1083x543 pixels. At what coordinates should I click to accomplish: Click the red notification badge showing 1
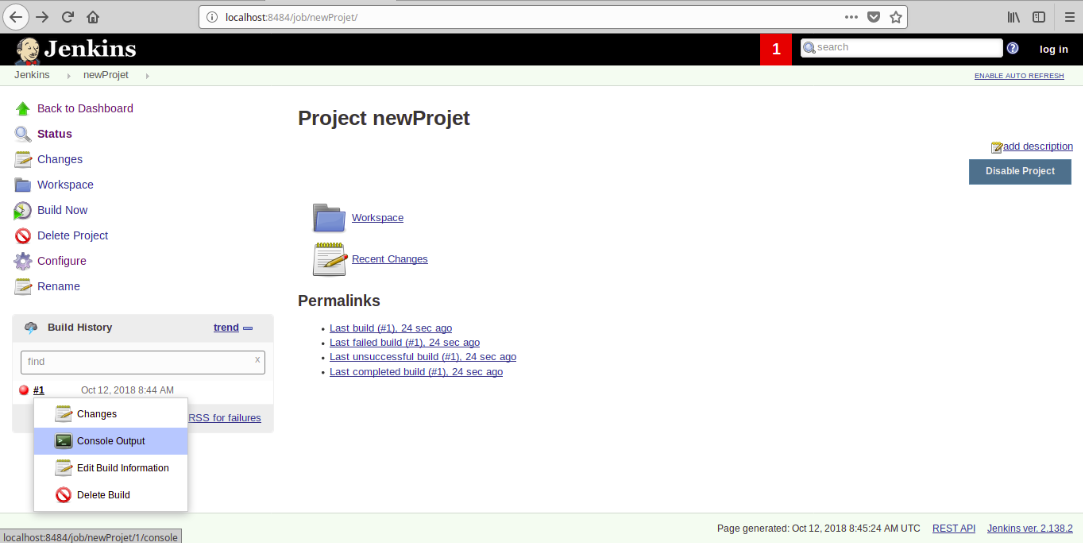tap(776, 49)
